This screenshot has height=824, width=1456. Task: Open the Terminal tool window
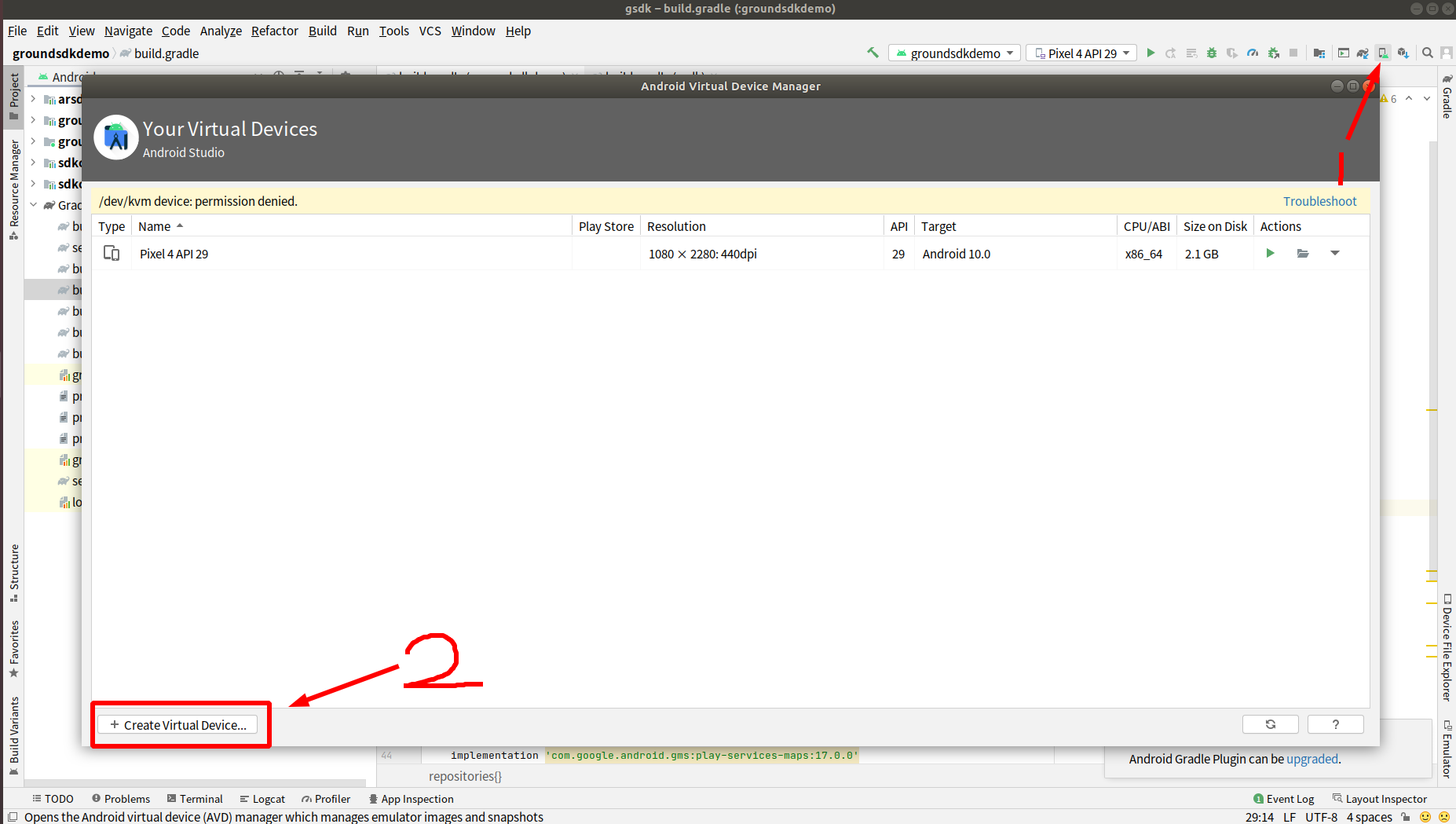tap(195, 799)
